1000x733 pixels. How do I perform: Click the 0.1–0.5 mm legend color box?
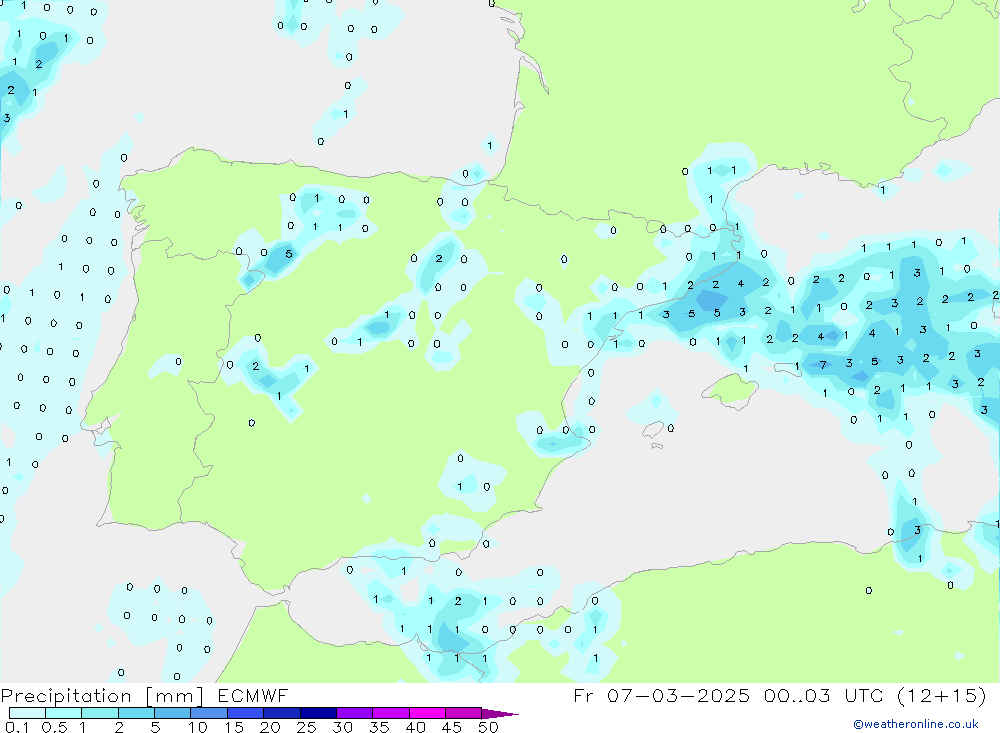(x=27, y=713)
